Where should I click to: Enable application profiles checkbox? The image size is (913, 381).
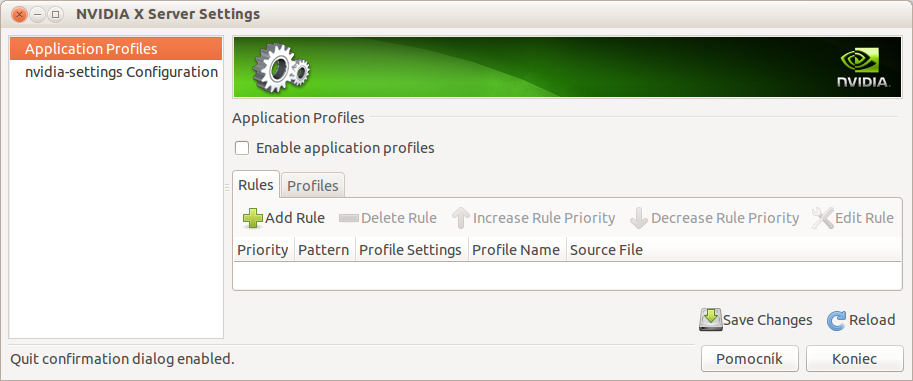pyautogui.click(x=242, y=148)
